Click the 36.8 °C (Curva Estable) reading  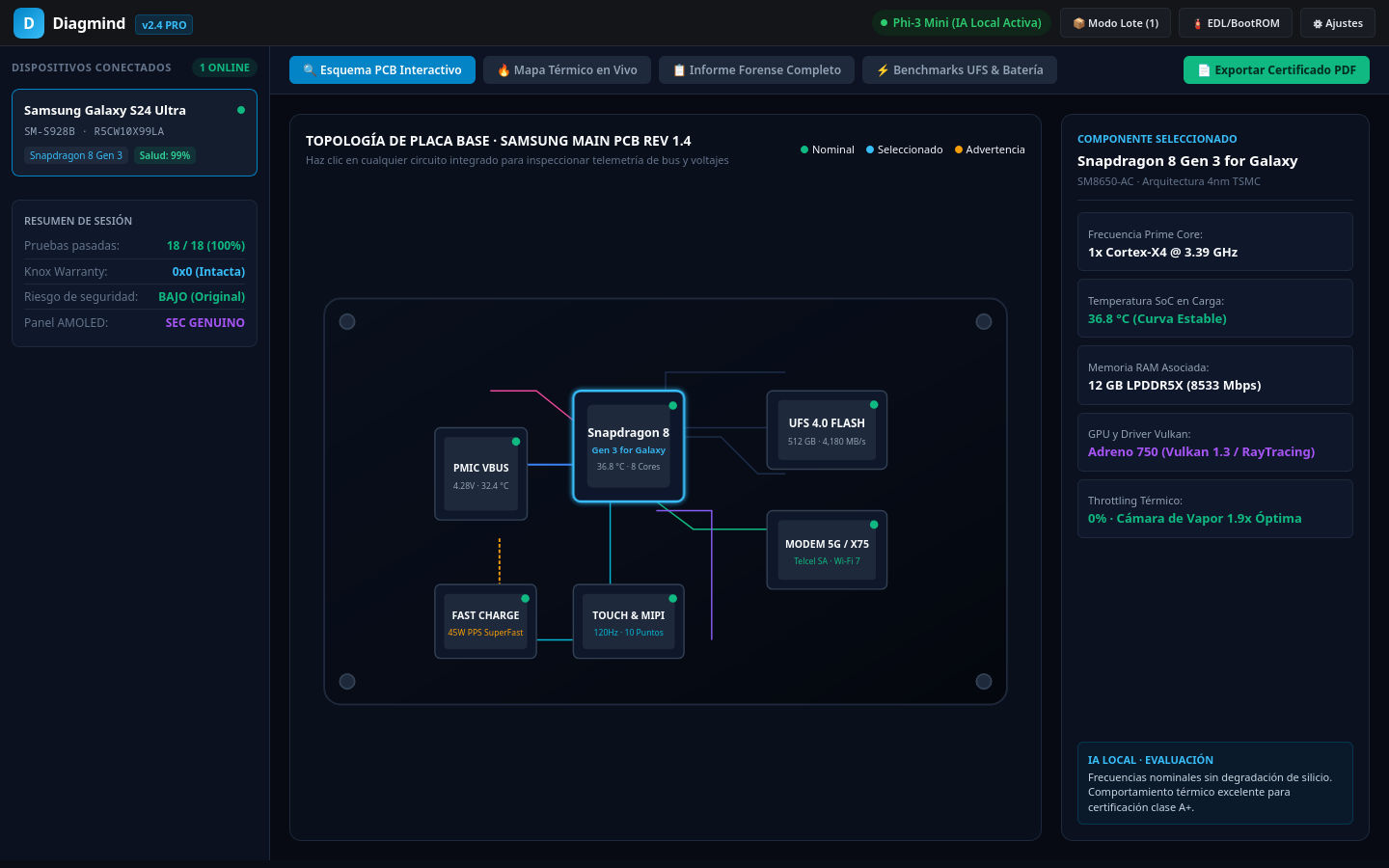1157,319
